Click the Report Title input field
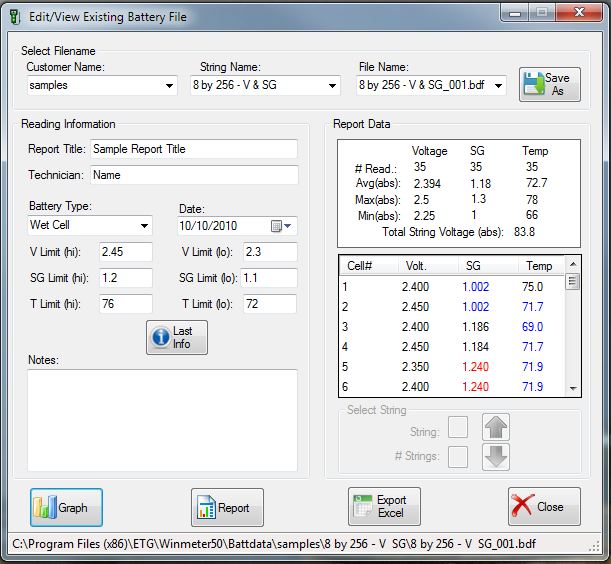 (194, 149)
